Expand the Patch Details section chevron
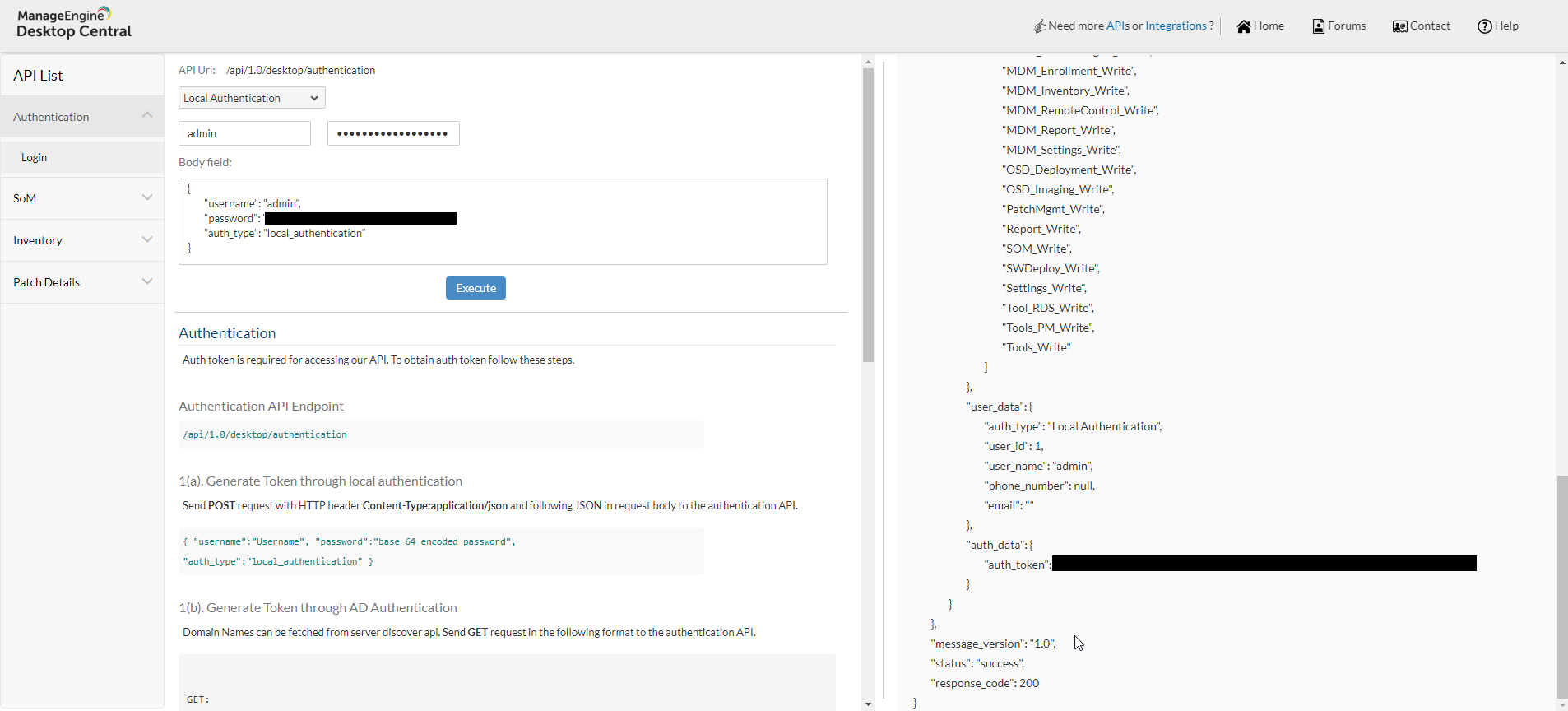 coord(147,281)
